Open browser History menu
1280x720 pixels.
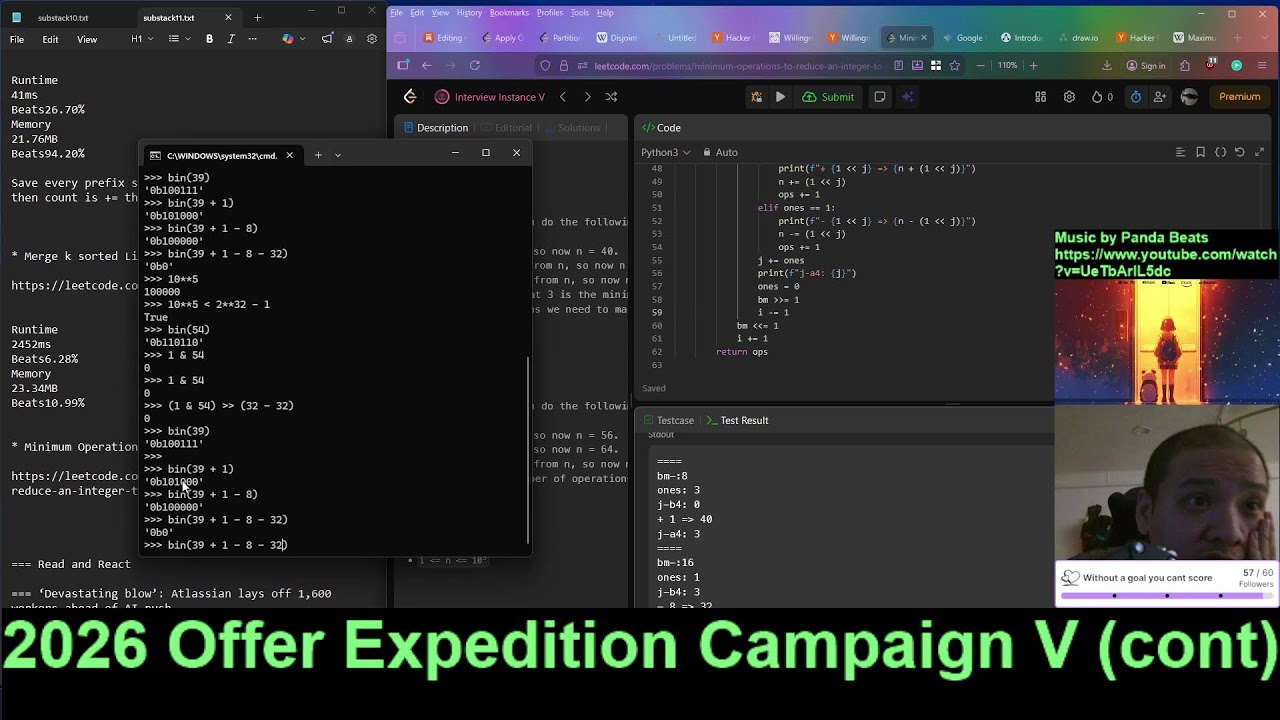click(x=469, y=13)
